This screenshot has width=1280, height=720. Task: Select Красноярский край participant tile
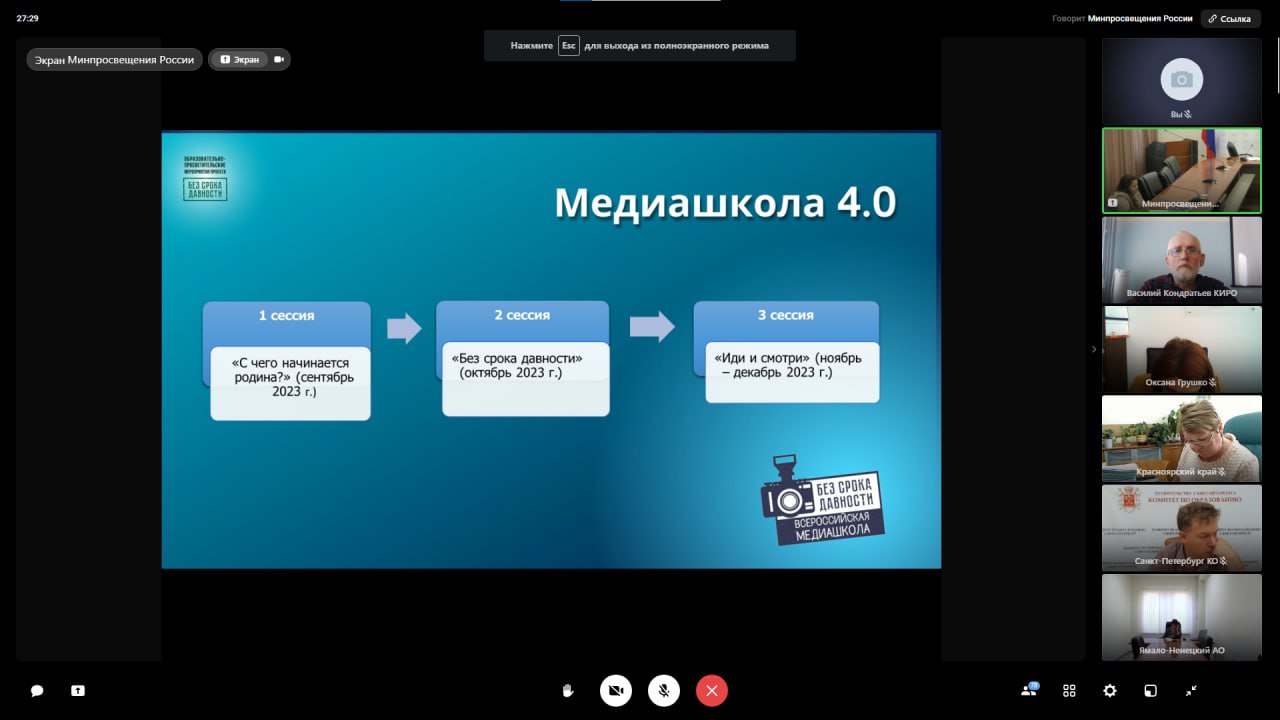tap(1181, 437)
